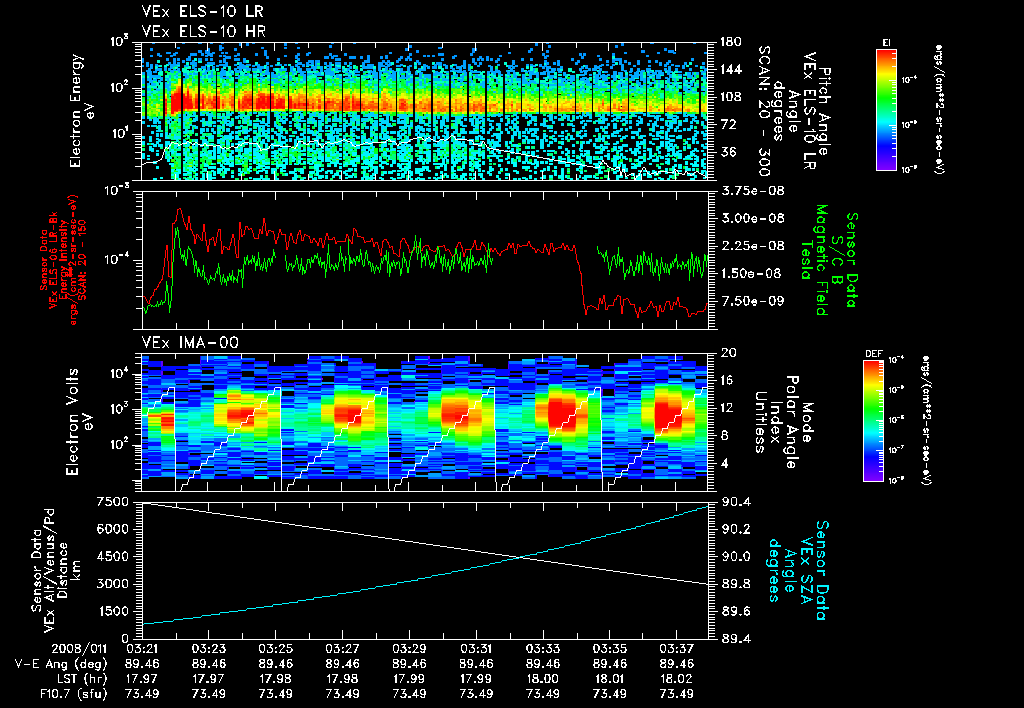Click the 03:23 time tick label

pos(208,650)
